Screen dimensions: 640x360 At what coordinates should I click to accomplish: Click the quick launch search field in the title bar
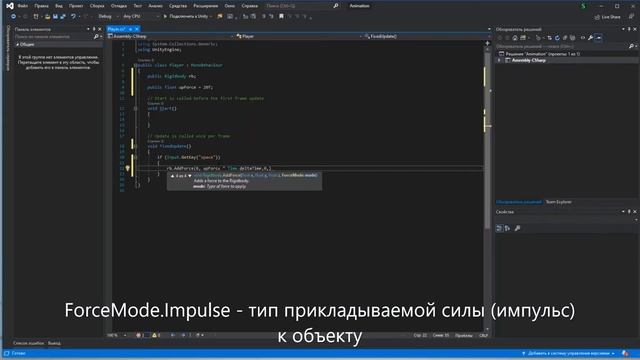click(302, 6)
